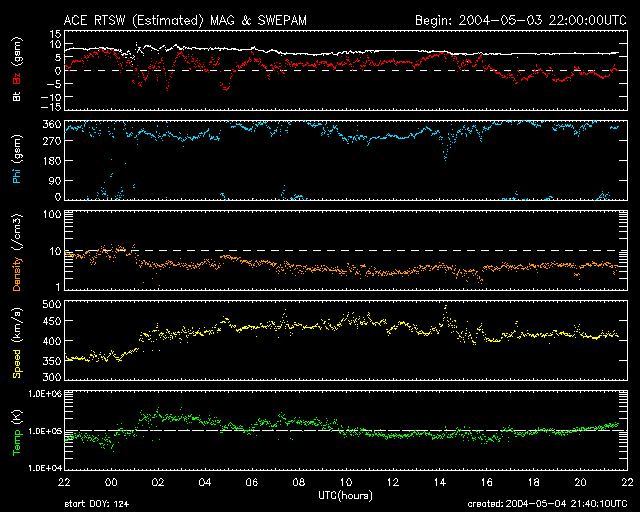Image resolution: width=640 pixels, height=512 pixels.
Task: Click the -15 tick on the Bt Bz axis
Action: pos(51,107)
